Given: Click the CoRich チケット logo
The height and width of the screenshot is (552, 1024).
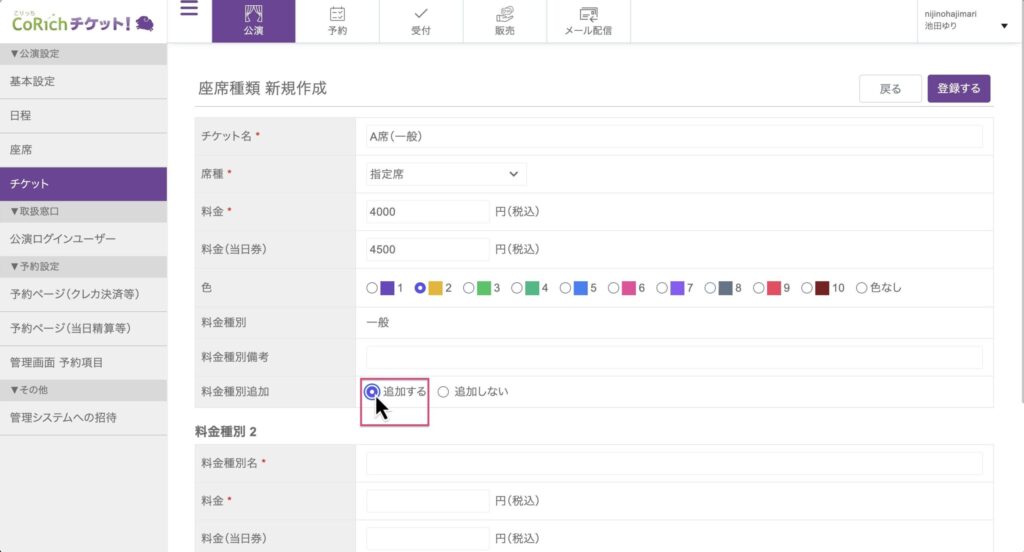Looking at the screenshot, I should coord(82,22).
